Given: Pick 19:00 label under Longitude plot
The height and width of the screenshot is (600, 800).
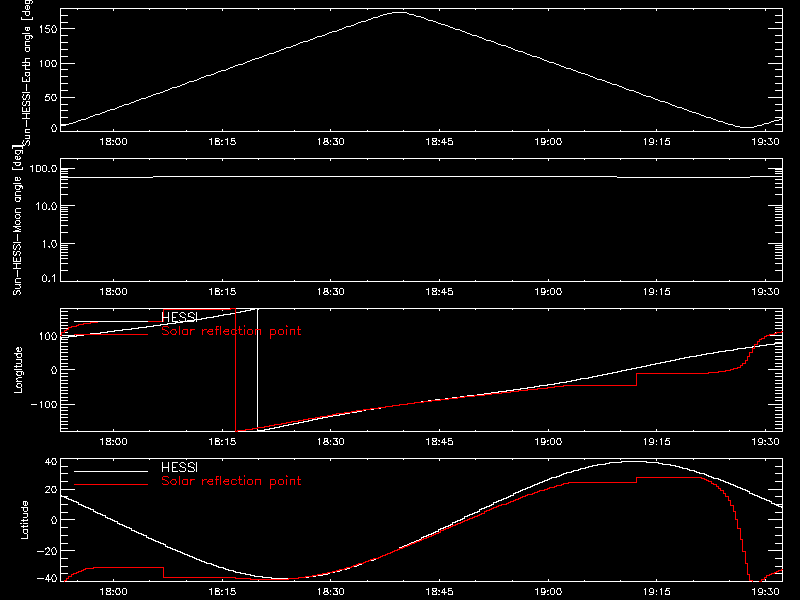Looking at the screenshot, I should [548, 442].
